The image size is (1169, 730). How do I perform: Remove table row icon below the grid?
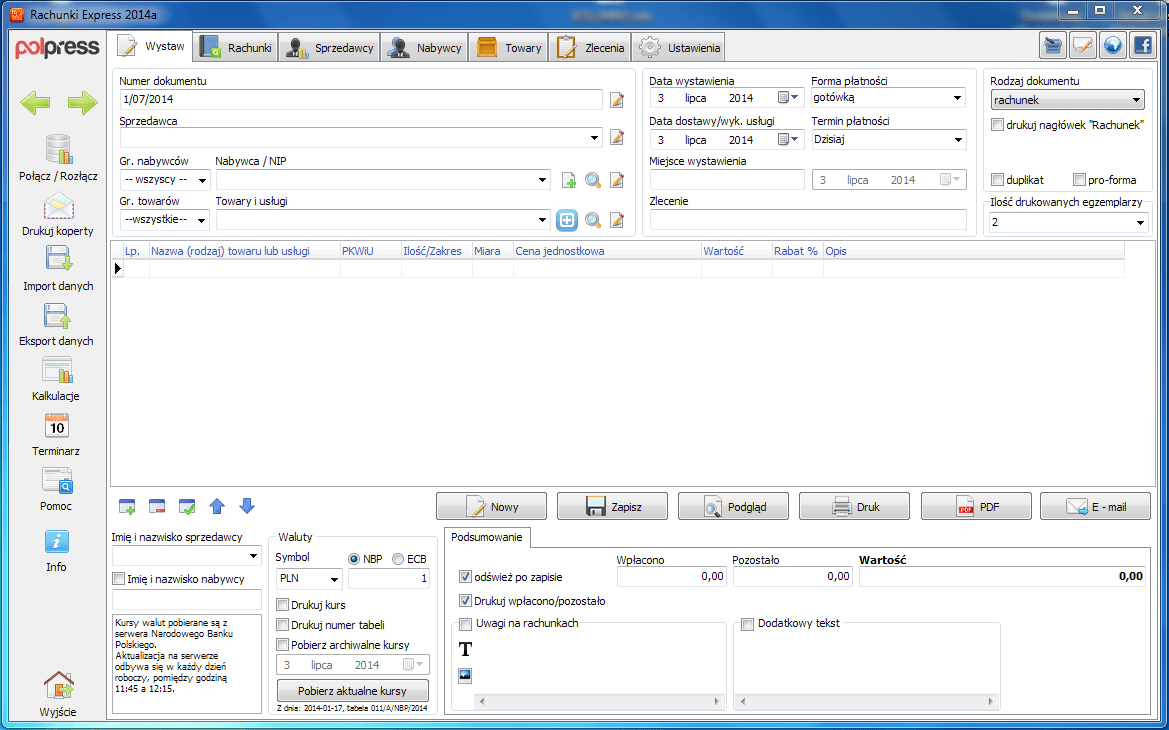[157, 507]
